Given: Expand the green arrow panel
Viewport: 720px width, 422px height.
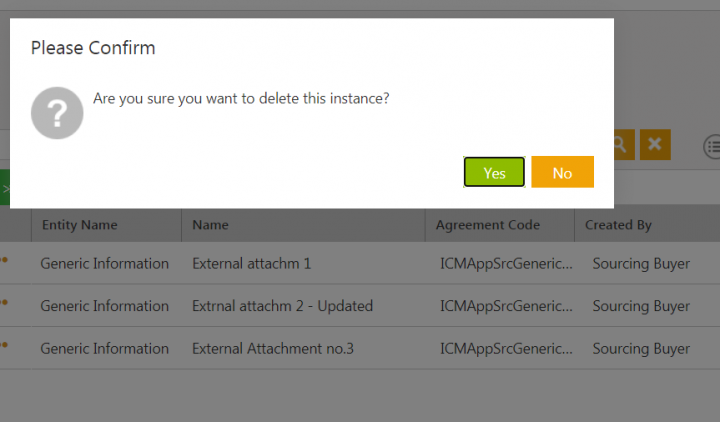Looking at the screenshot, I should click(5, 188).
